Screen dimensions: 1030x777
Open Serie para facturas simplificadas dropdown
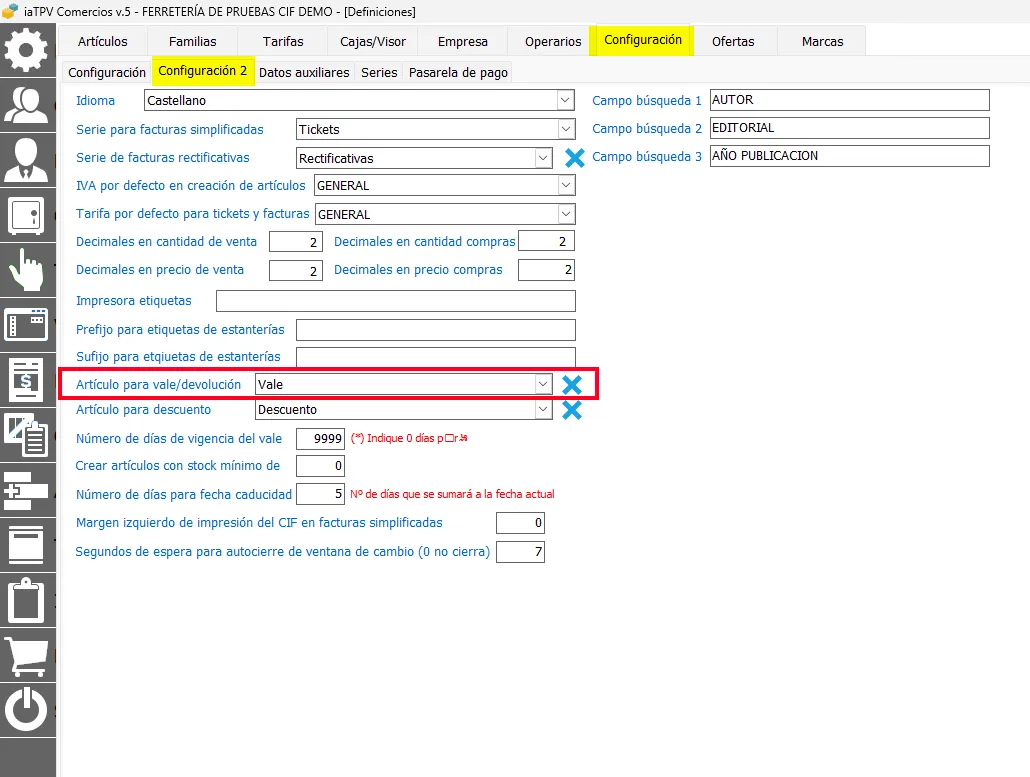[x=566, y=129]
